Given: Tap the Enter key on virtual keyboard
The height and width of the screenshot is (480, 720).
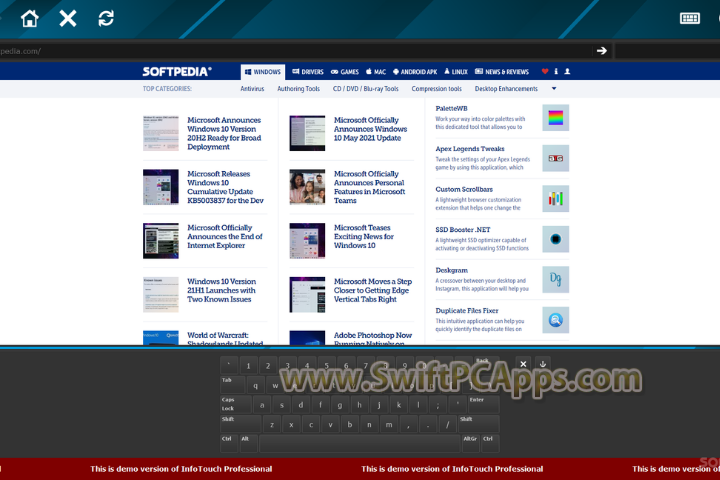Looking at the screenshot, I should pos(483,404).
